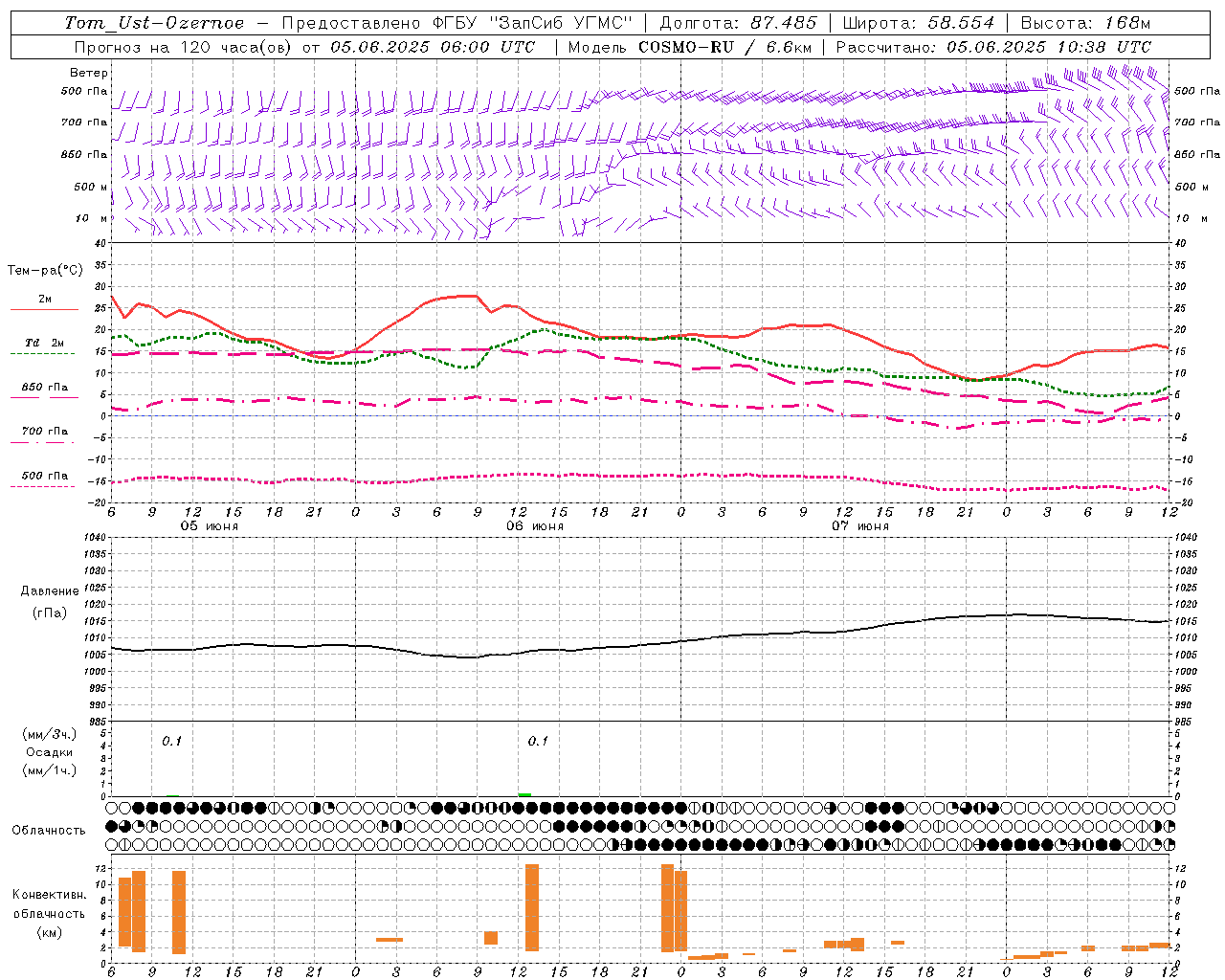Click the Td 2м legend label
1225x980 pixels.
[44, 343]
